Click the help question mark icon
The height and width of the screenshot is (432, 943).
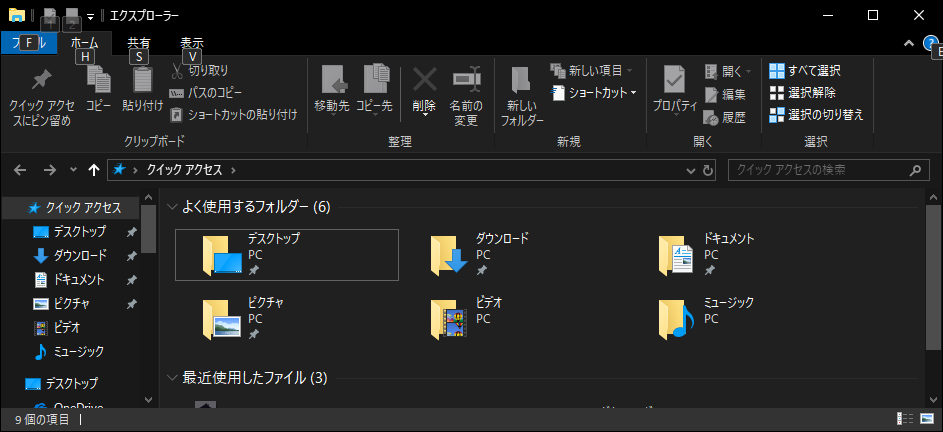pyautogui.click(x=930, y=43)
